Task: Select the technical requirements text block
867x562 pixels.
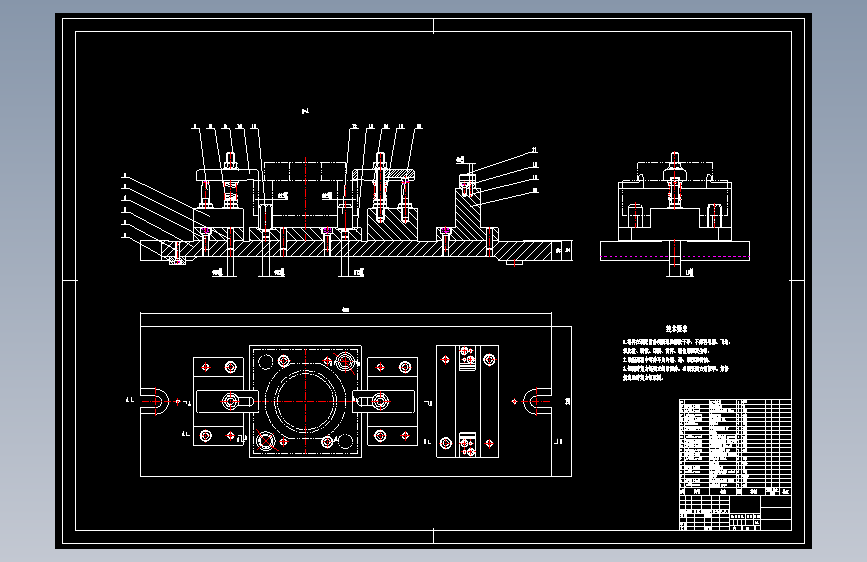Action: click(x=676, y=354)
